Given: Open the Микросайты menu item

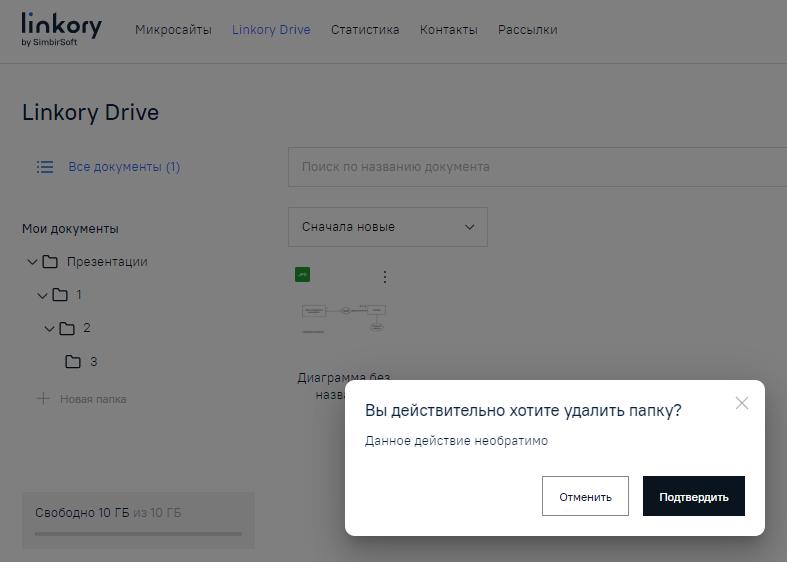Looking at the screenshot, I should click(x=173, y=30).
